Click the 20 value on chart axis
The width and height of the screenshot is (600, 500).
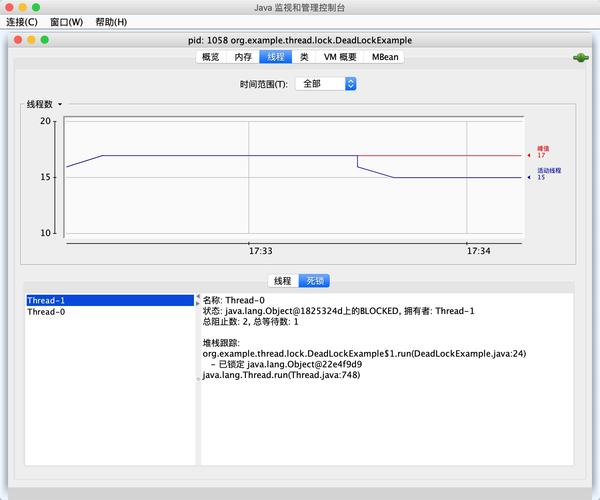tap(45, 121)
